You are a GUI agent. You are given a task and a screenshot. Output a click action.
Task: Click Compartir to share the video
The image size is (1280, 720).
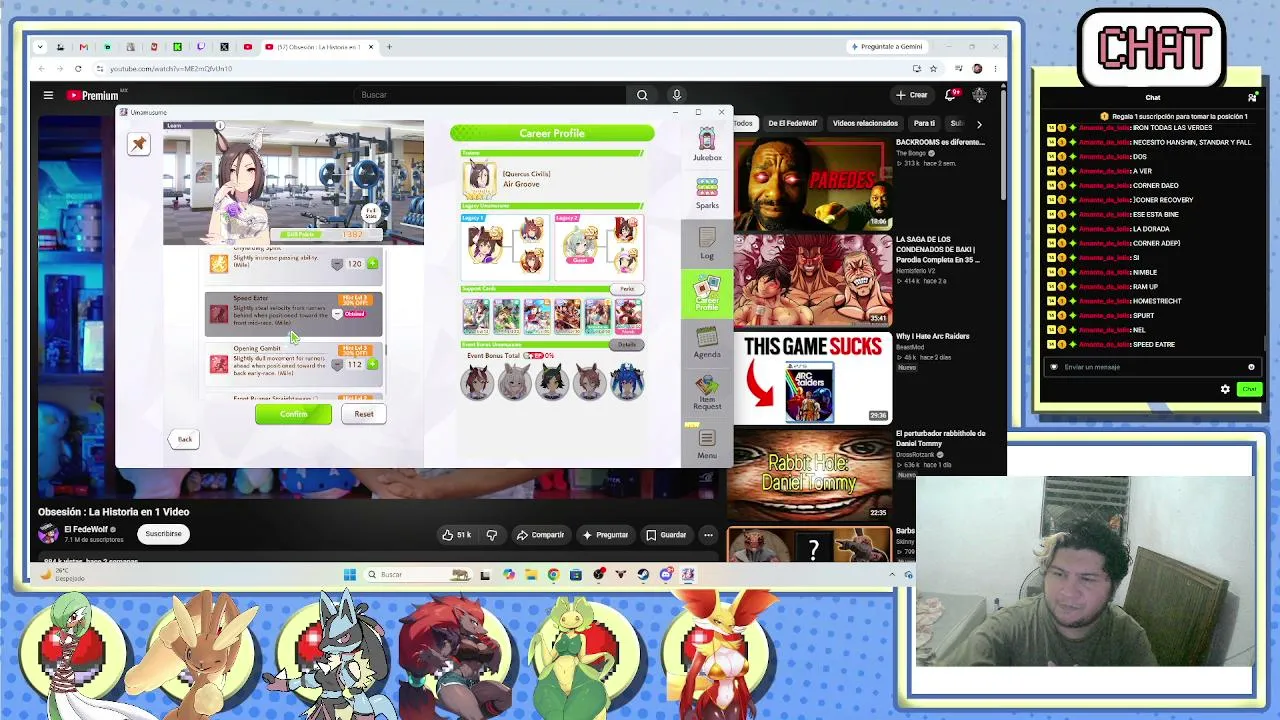(540, 535)
